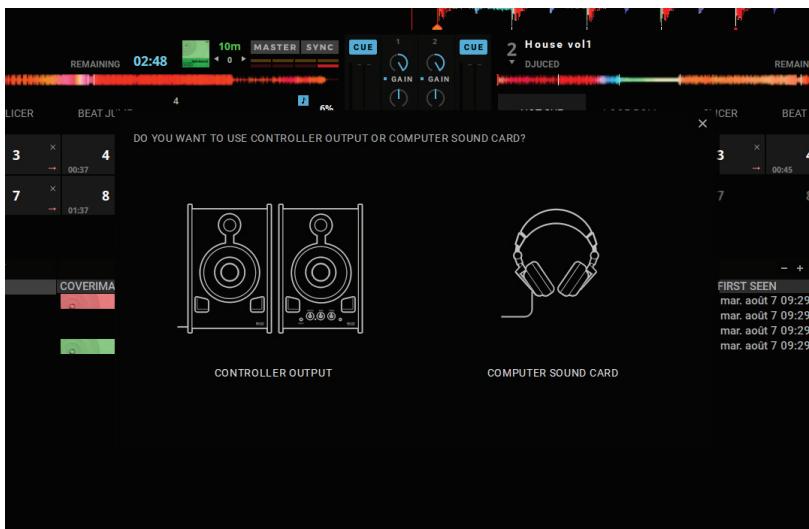Toggle deck 1 SYNC button
The image size is (809, 529).
coord(319,47)
